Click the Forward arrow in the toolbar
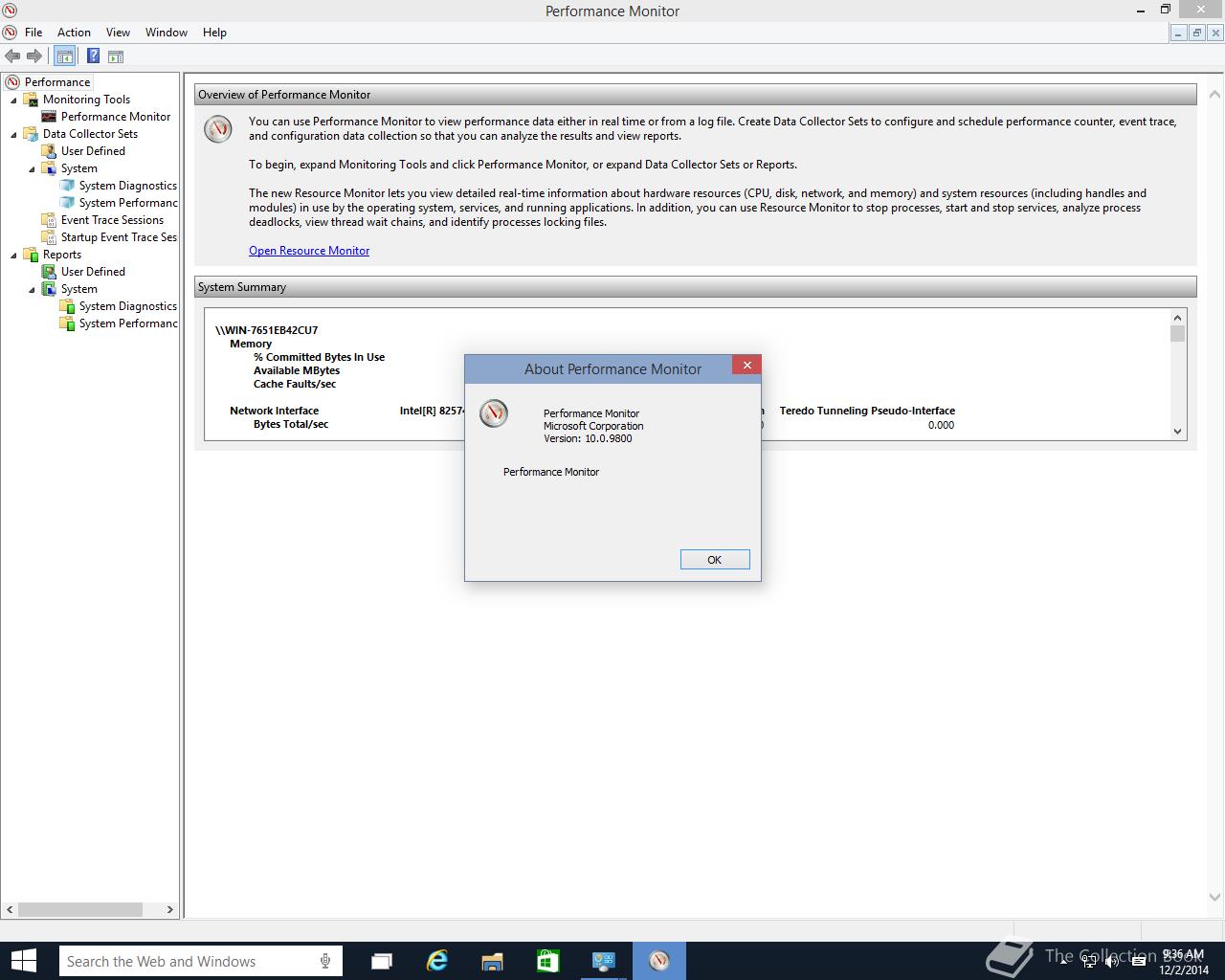This screenshot has height=980, width=1225. [x=34, y=56]
